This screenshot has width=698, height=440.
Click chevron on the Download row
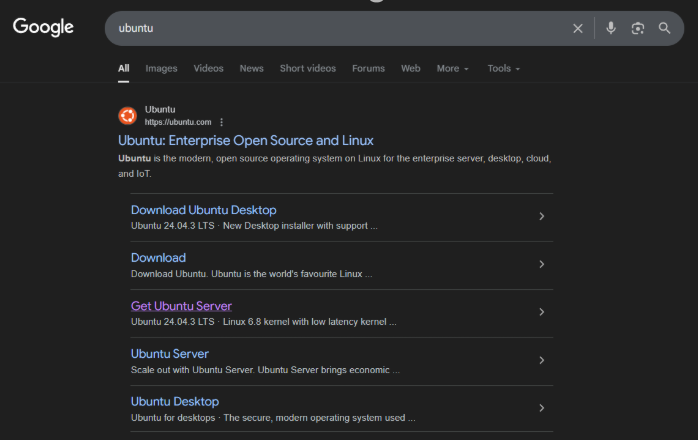tap(541, 264)
